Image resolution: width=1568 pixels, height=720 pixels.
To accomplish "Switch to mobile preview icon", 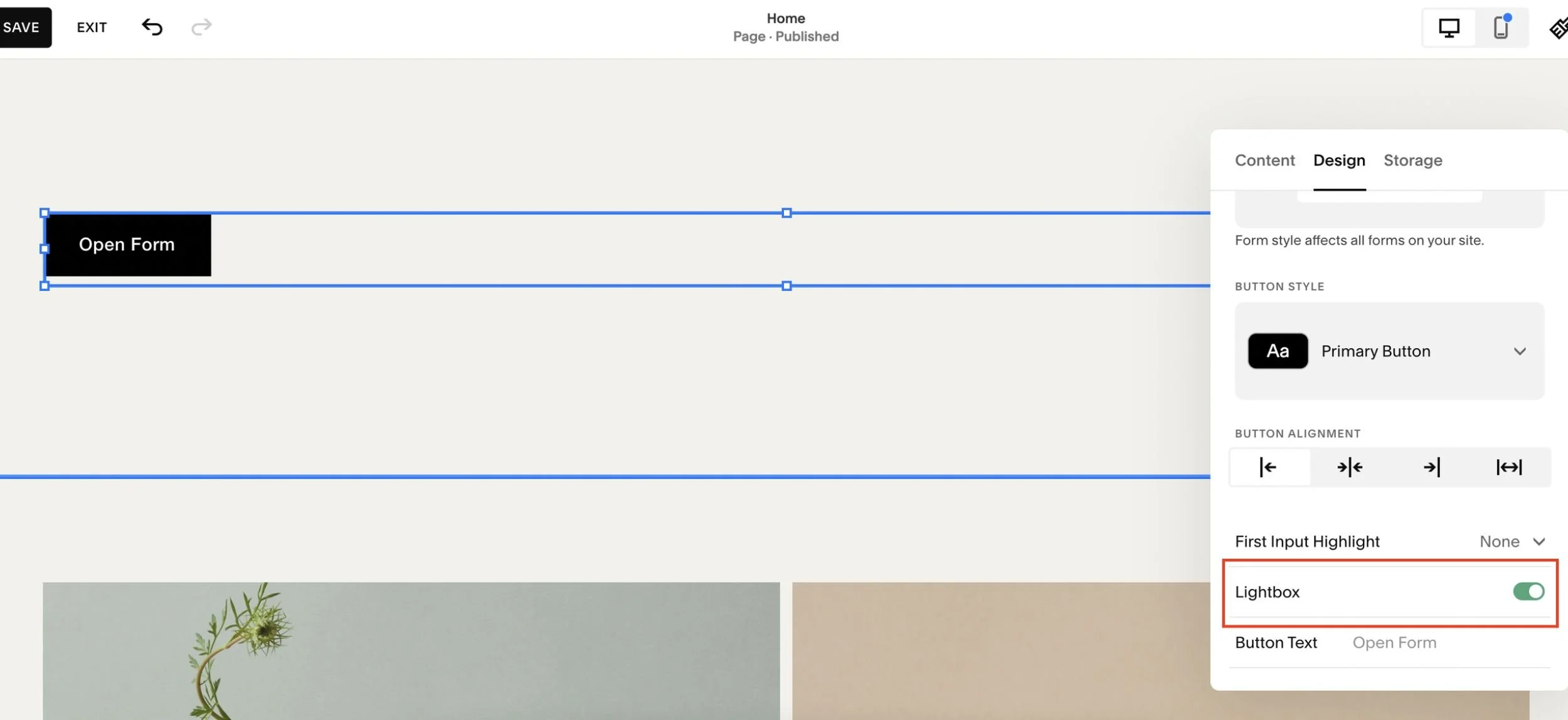I will (x=1500, y=27).
